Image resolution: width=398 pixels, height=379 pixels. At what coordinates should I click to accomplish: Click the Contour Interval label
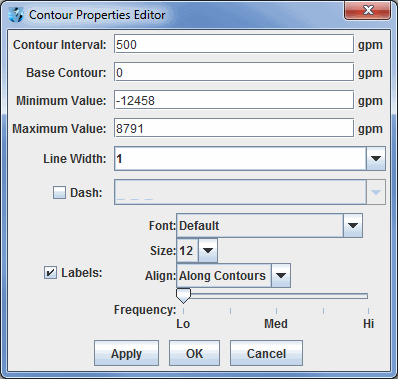(59, 45)
